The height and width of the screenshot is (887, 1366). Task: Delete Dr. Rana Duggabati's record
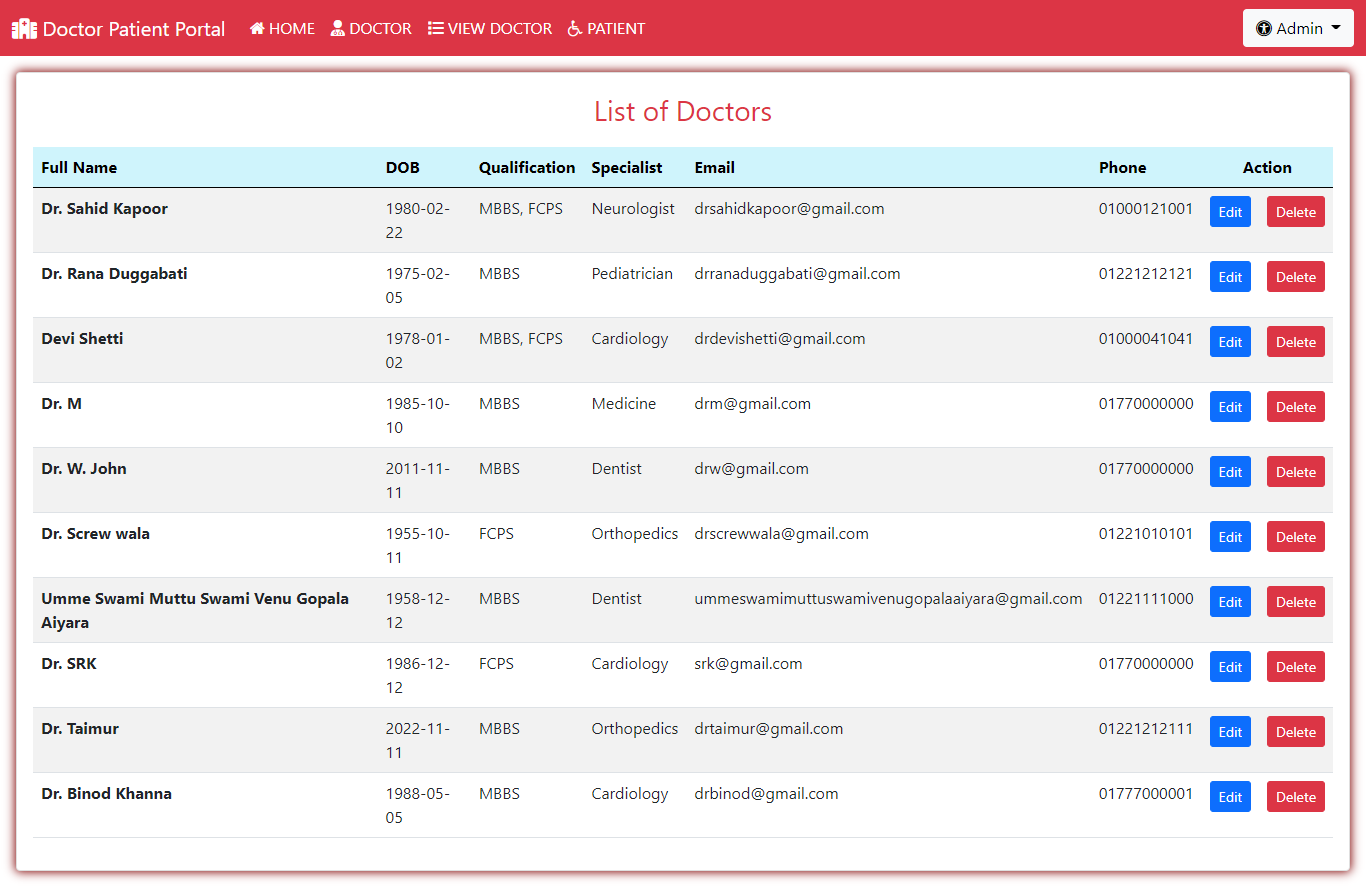click(x=1295, y=277)
